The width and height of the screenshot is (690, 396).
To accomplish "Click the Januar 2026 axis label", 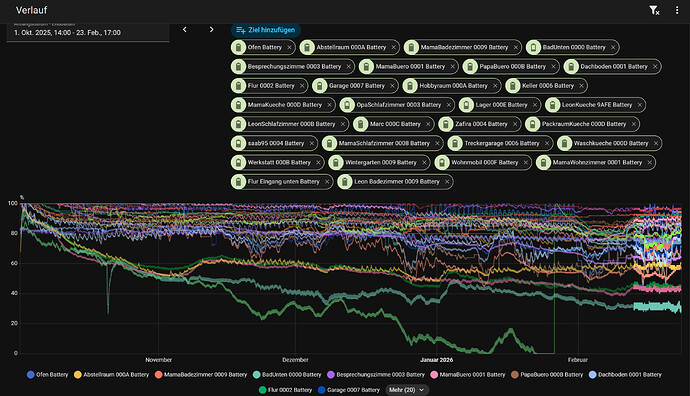I will (437, 360).
